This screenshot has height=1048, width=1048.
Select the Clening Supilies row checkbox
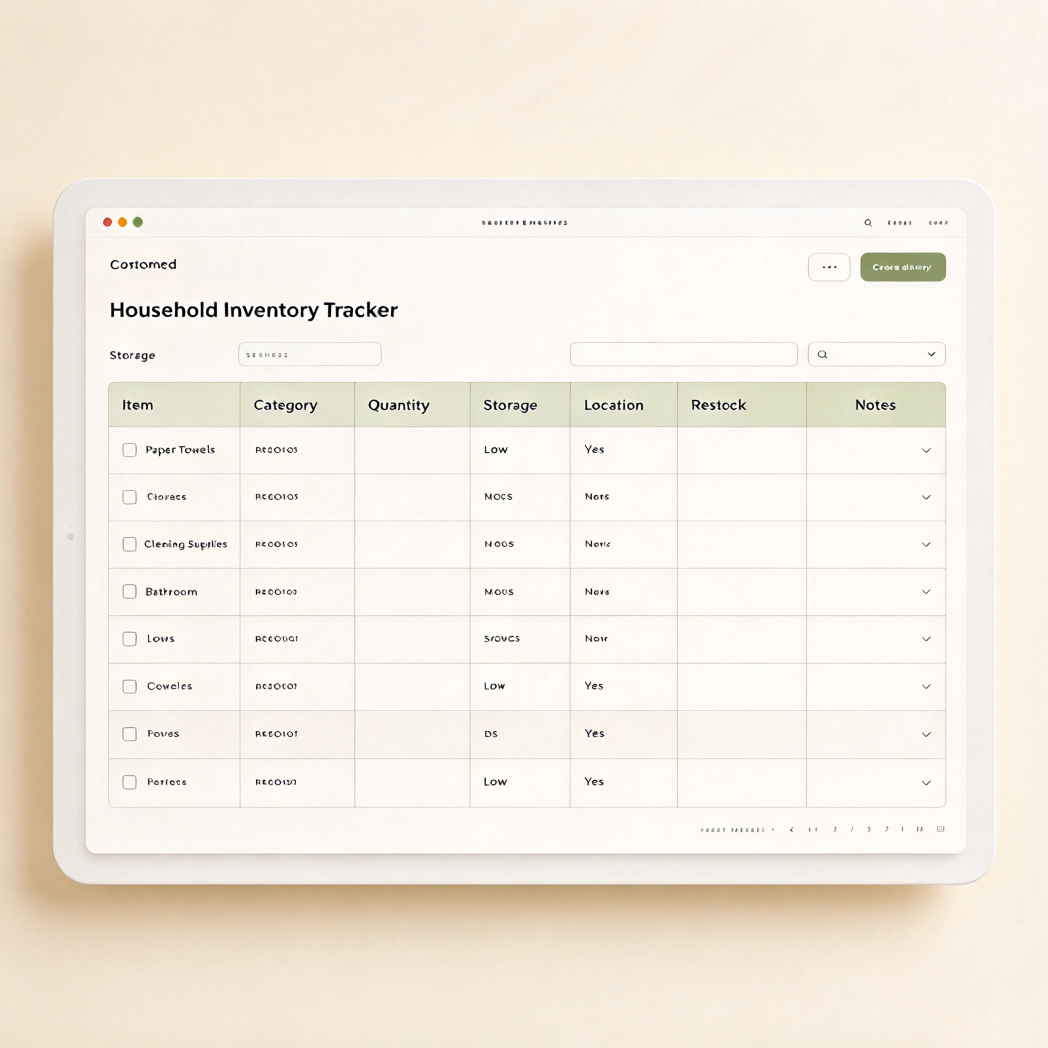pyautogui.click(x=130, y=544)
